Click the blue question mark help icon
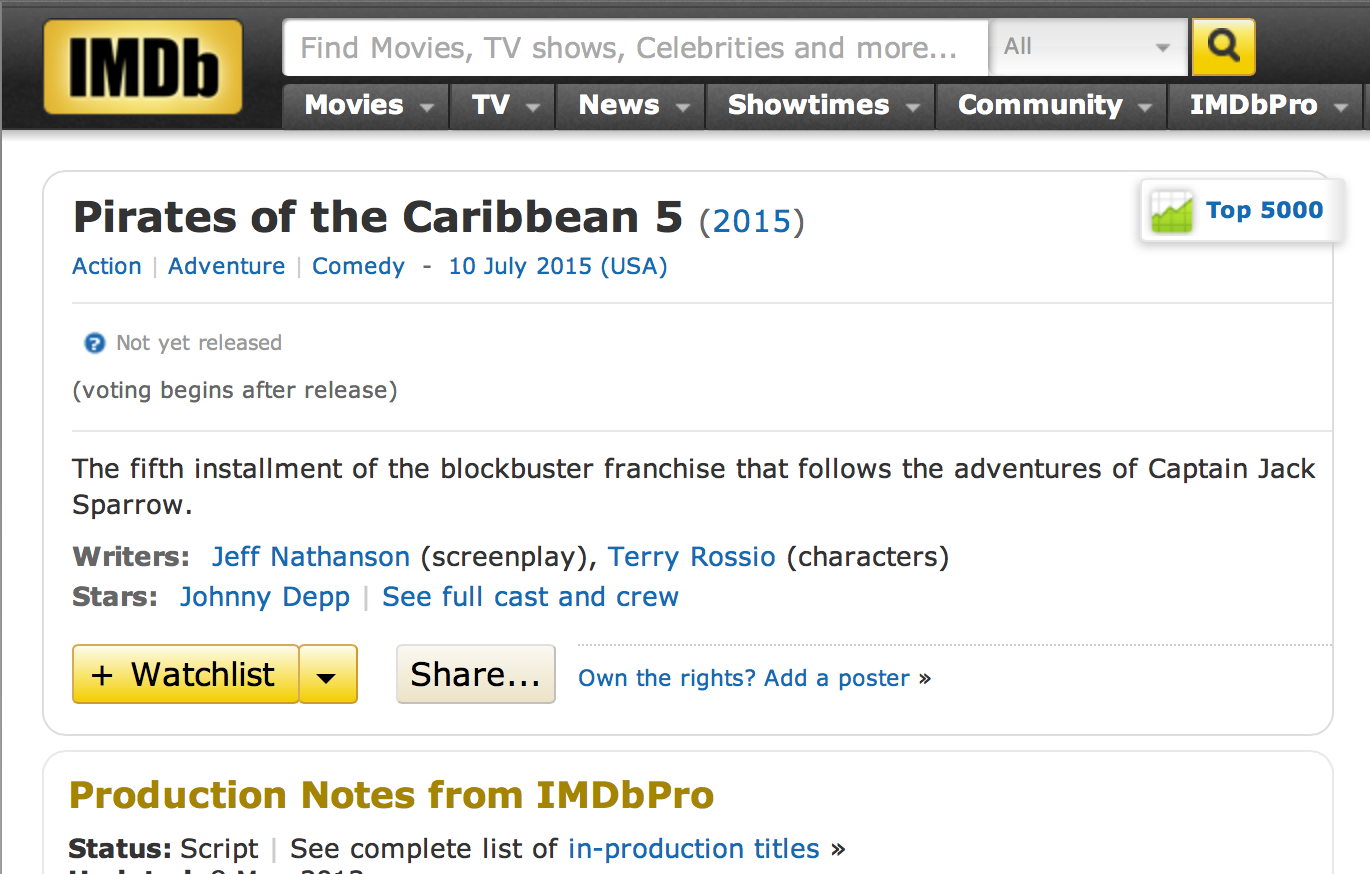Image resolution: width=1370 pixels, height=874 pixels. pos(94,344)
